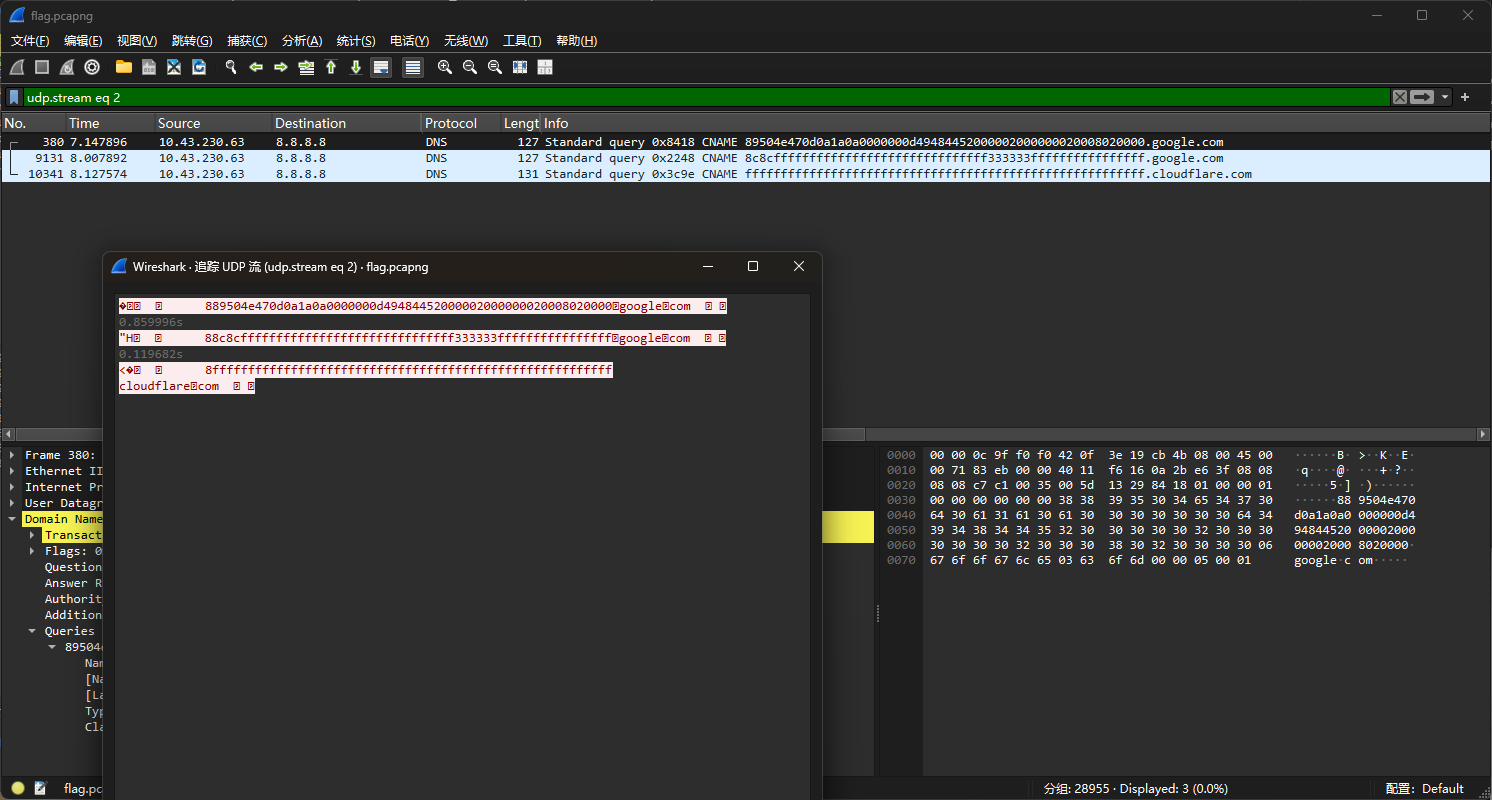Sort by Destination column header
The image size is (1492, 800).
tap(347, 123)
